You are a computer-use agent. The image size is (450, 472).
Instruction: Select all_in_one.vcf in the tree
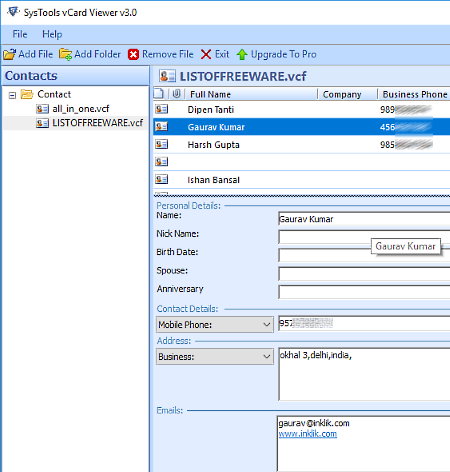(81, 109)
